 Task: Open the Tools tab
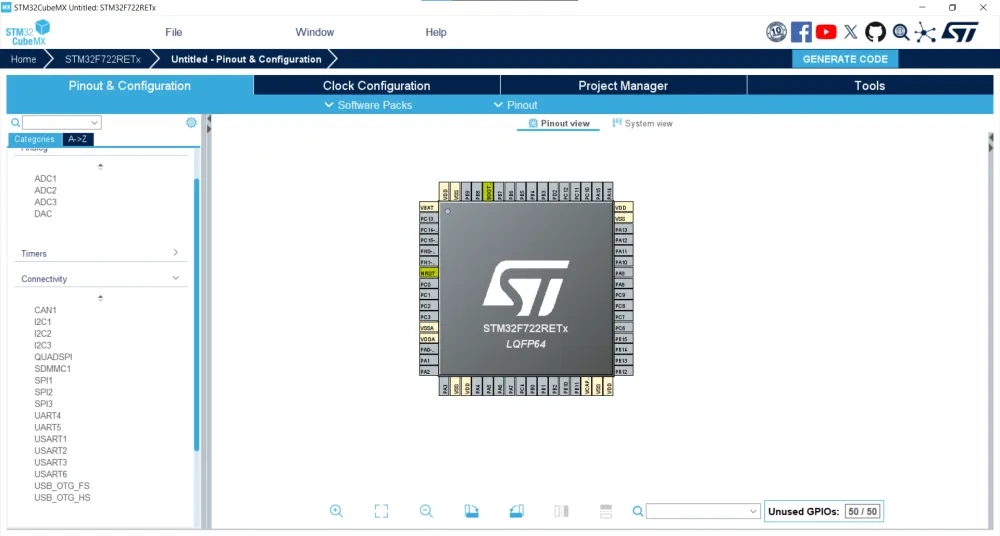tap(870, 86)
